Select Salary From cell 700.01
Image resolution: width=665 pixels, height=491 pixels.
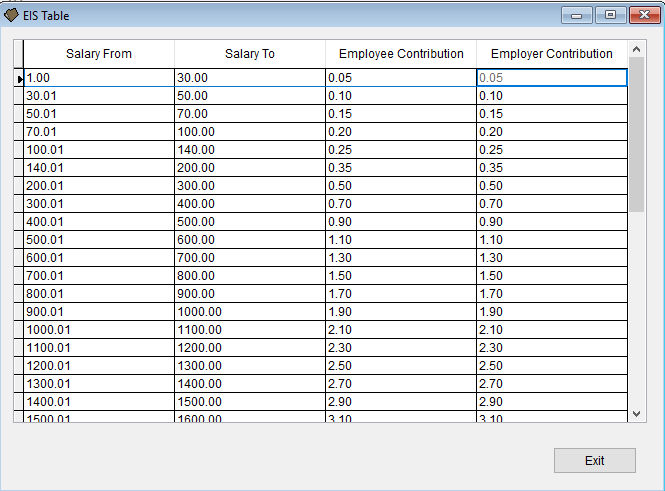click(99, 276)
